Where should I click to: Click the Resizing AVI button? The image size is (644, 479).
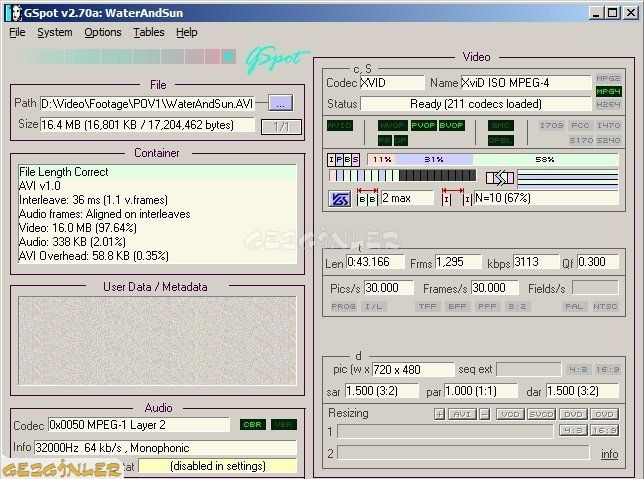[462, 414]
